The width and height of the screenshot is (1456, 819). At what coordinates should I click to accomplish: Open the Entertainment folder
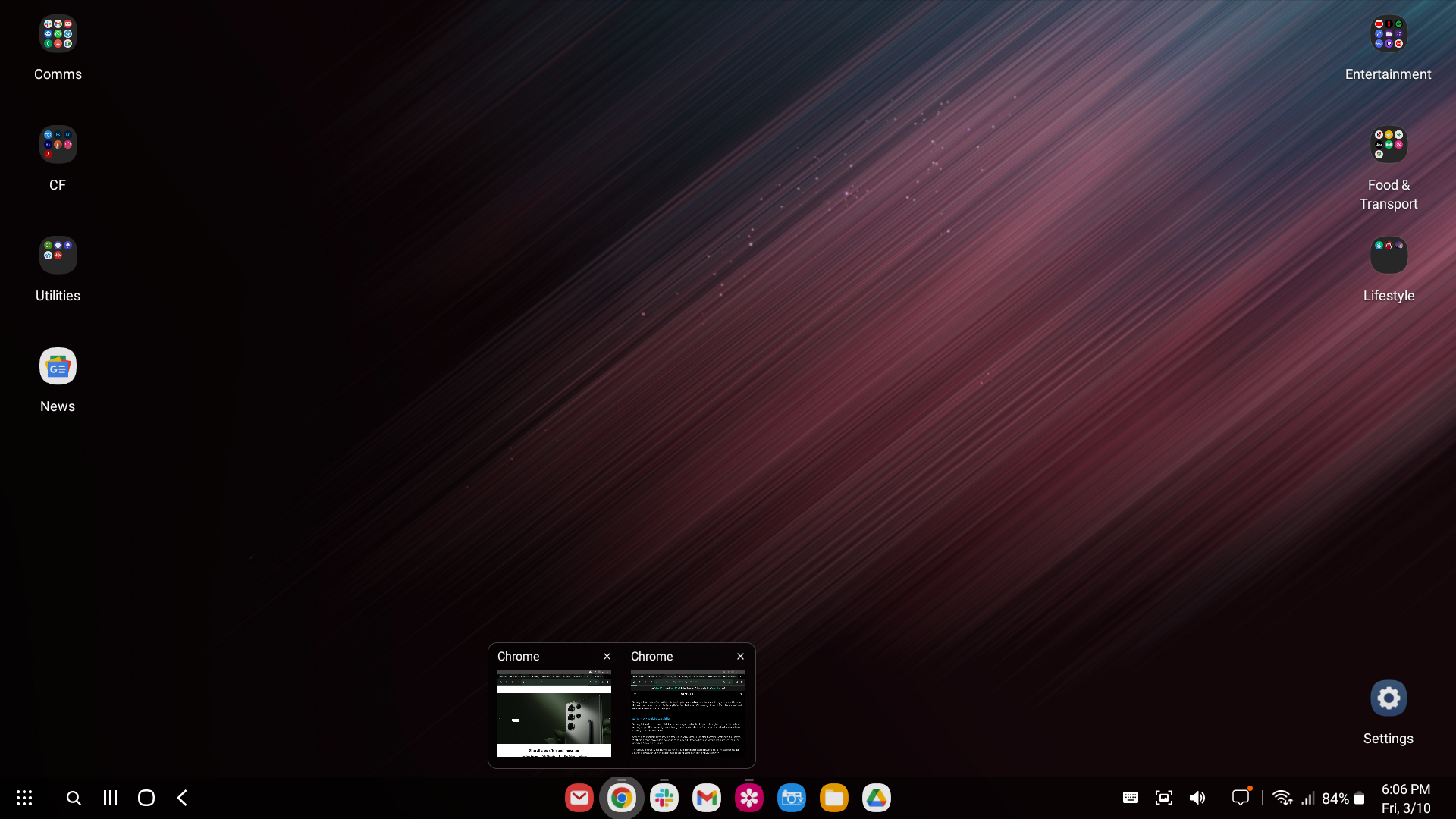[x=1389, y=34]
